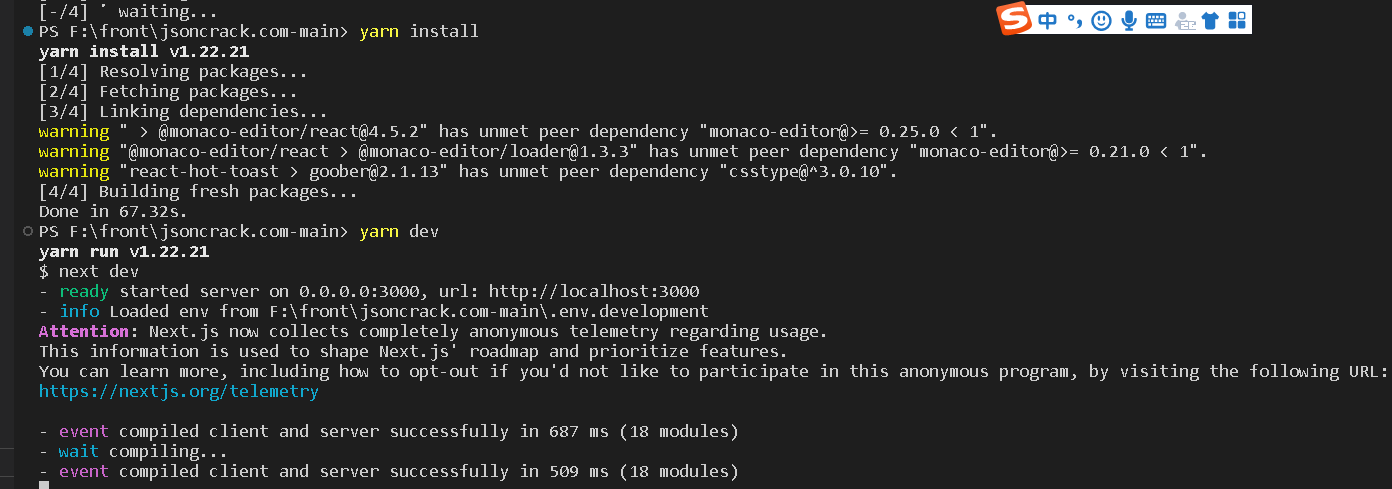Viewport: 1392px width, 489px height.
Task: Click the terminal cursor on the last line
Action: (x=44, y=485)
